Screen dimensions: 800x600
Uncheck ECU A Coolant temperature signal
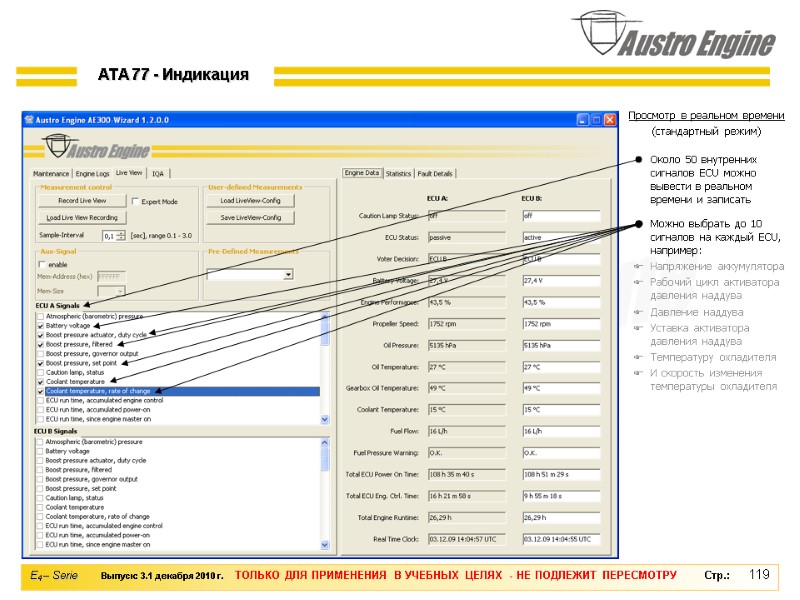(x=40, y=382)
